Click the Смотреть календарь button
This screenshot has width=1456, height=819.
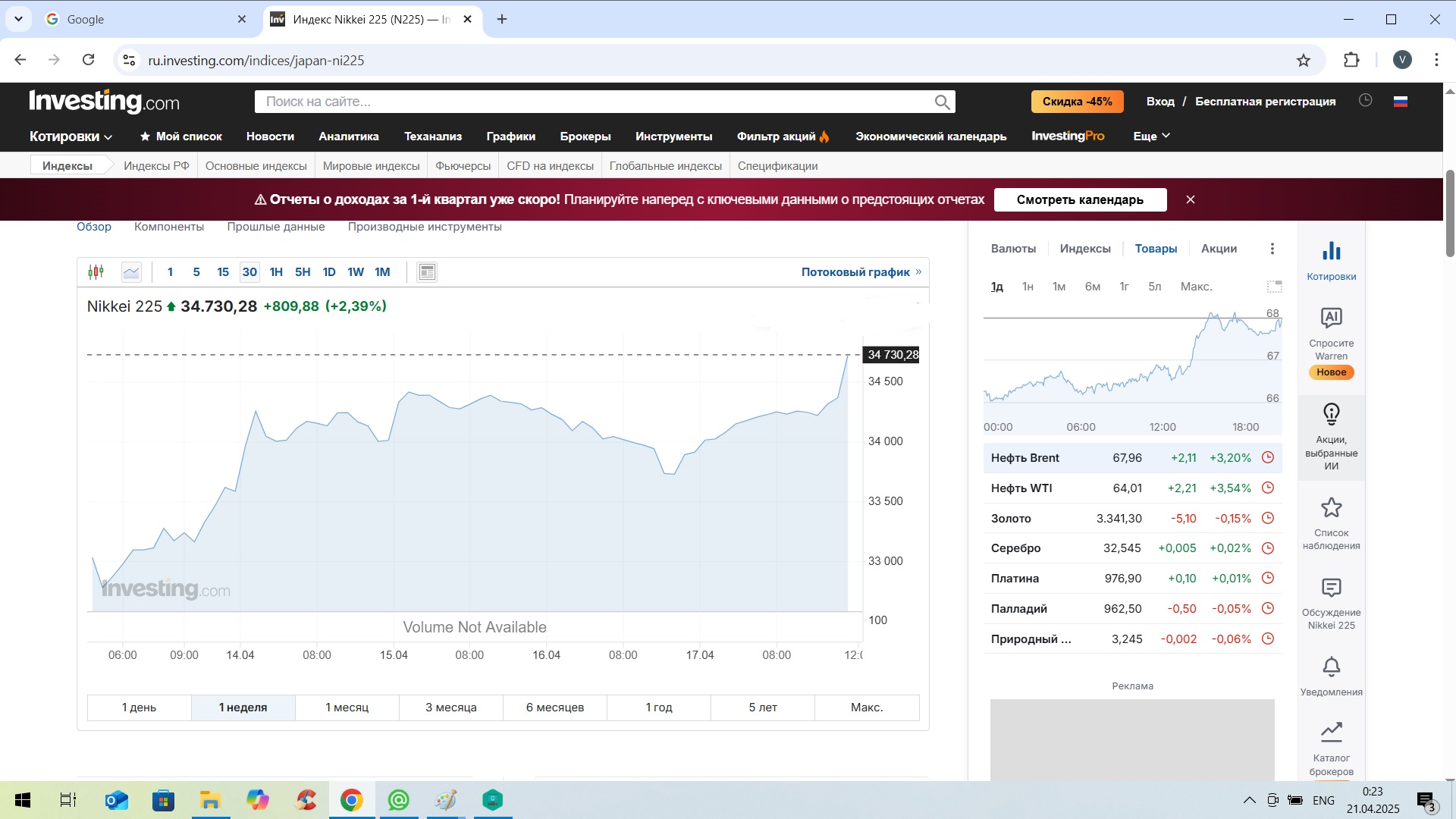[x=1080, y=199]
